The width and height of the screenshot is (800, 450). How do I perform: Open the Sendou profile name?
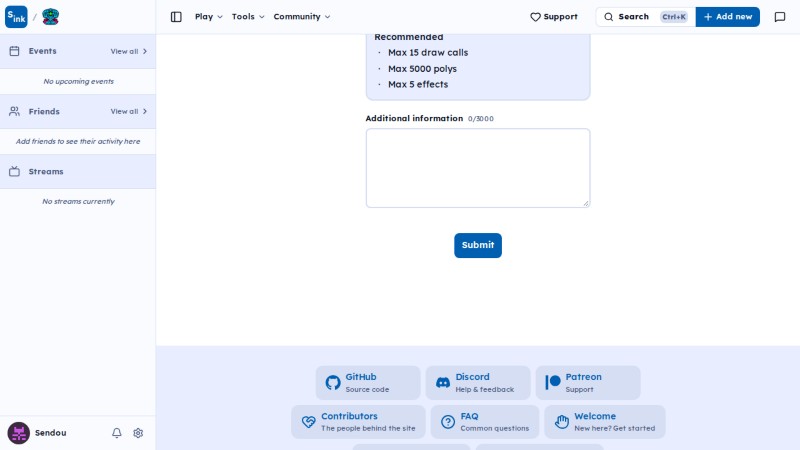tap(51, 433)
